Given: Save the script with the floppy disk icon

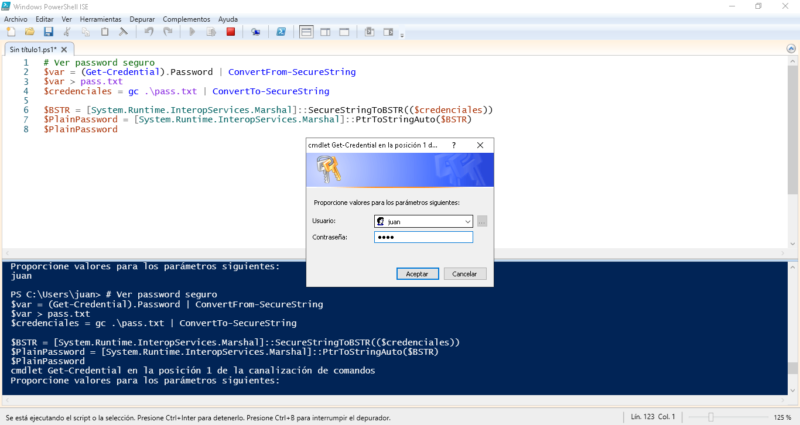Looking at the screenshot, I should coord(48,32).
